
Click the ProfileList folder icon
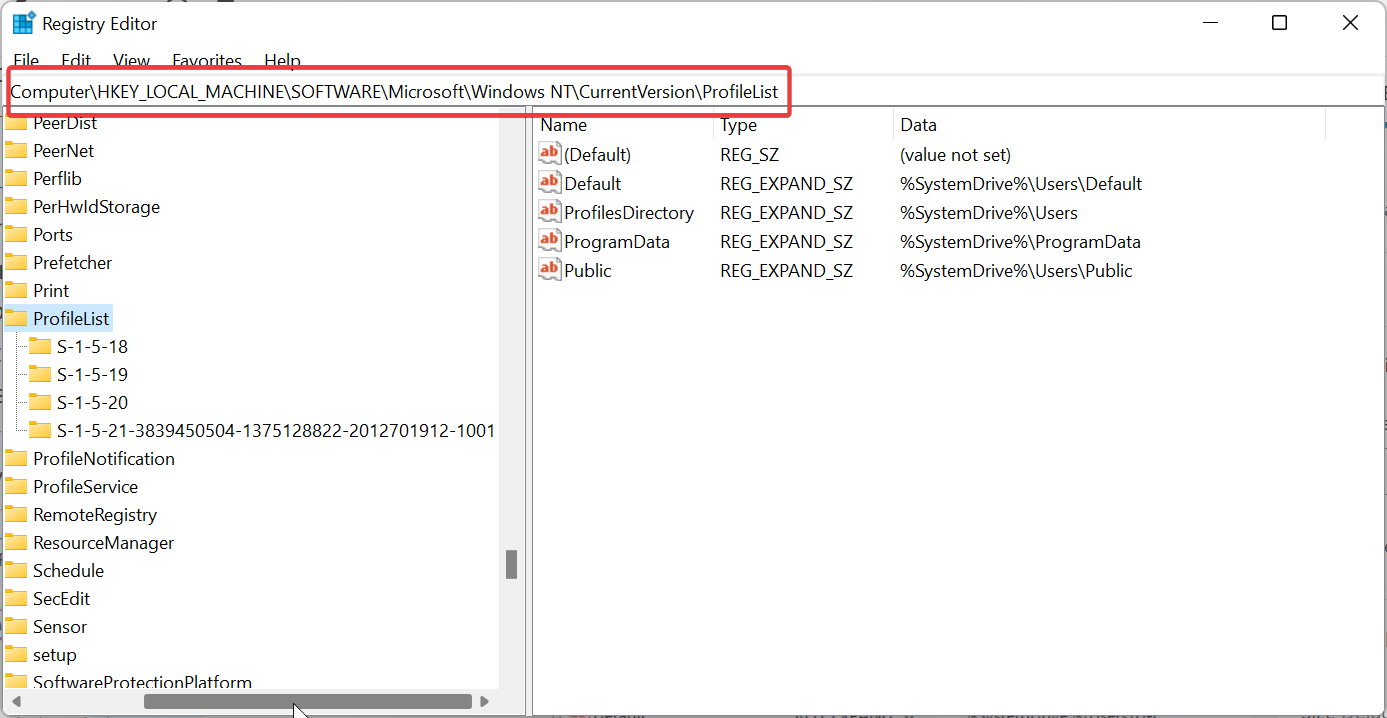tap(16, 319)
